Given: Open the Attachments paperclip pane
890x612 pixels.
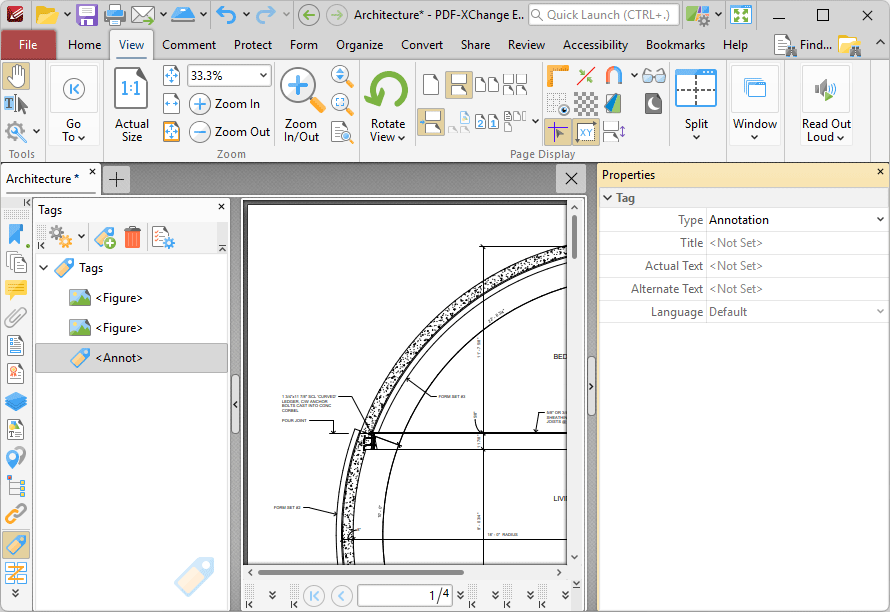Looking at the screenshot, I should [x=16, y=317].
